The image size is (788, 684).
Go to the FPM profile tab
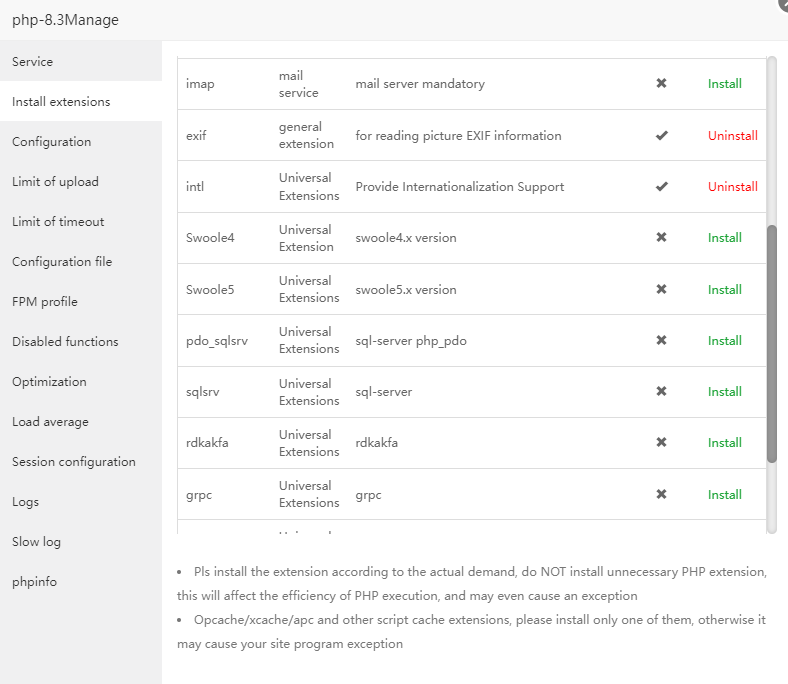click(44, 302)
